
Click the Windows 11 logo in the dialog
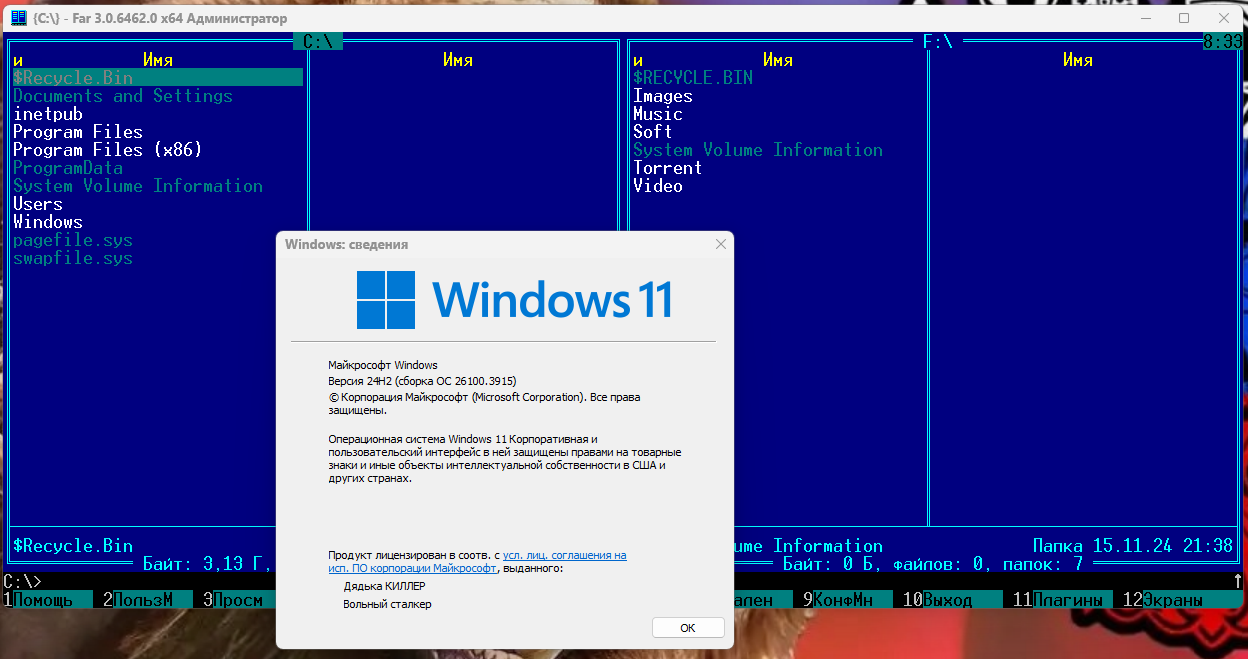tap(514, 300)
